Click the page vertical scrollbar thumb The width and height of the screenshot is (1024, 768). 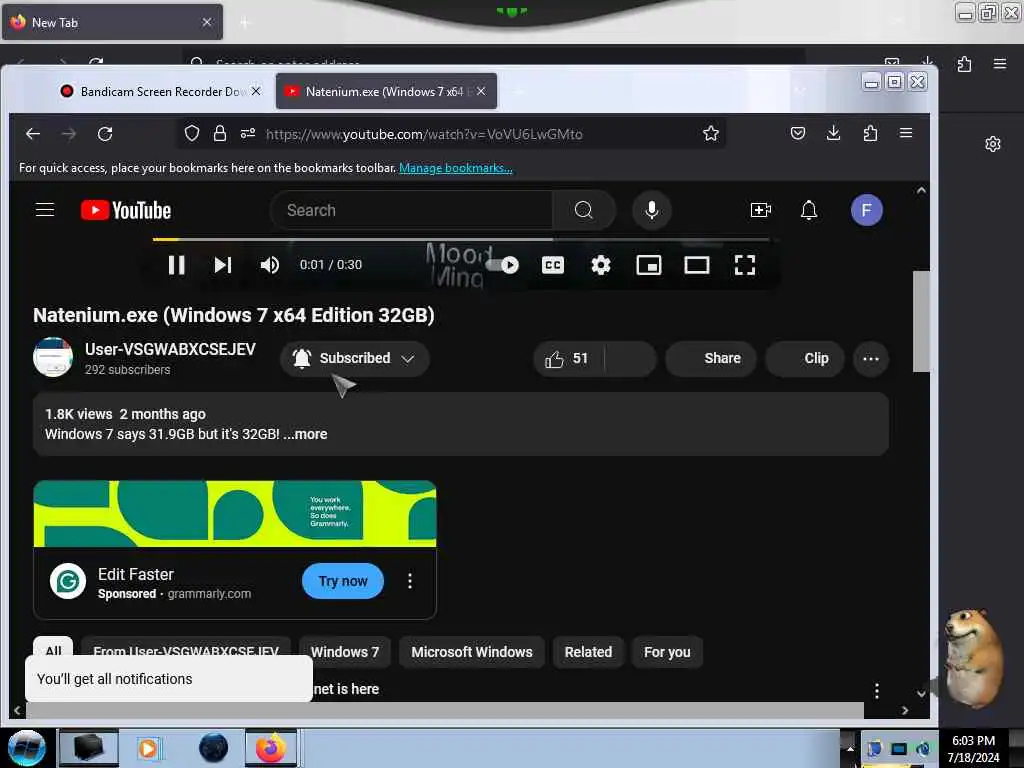[921, 321]
